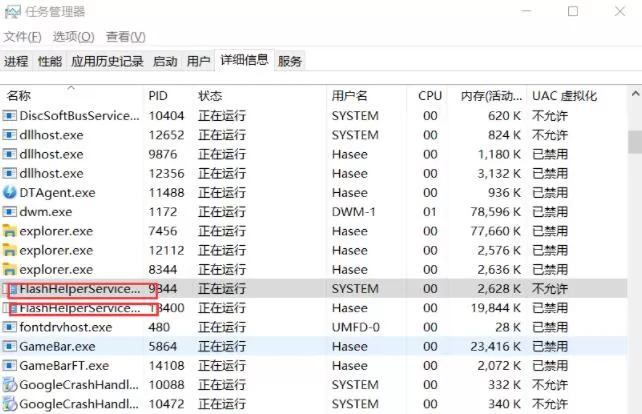The width and height of the screenshot is (642, 414).
Task: Sort by the 状态 column header
Action: pos(259,96)
